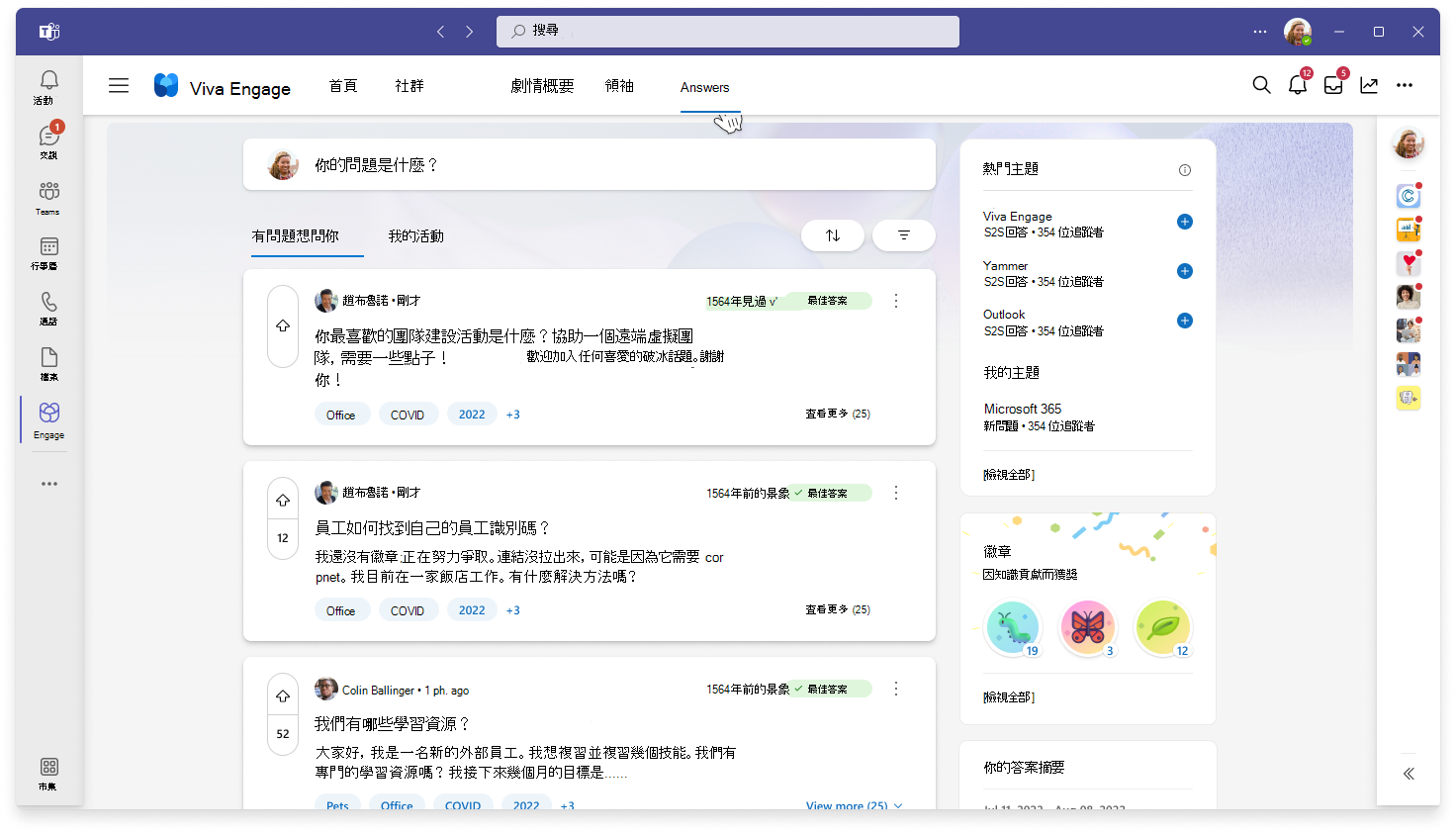Select 2022 tag on employee badge question
This screenshot has height=833, width=1456.
pyautogui.click(x=472, y=610)
